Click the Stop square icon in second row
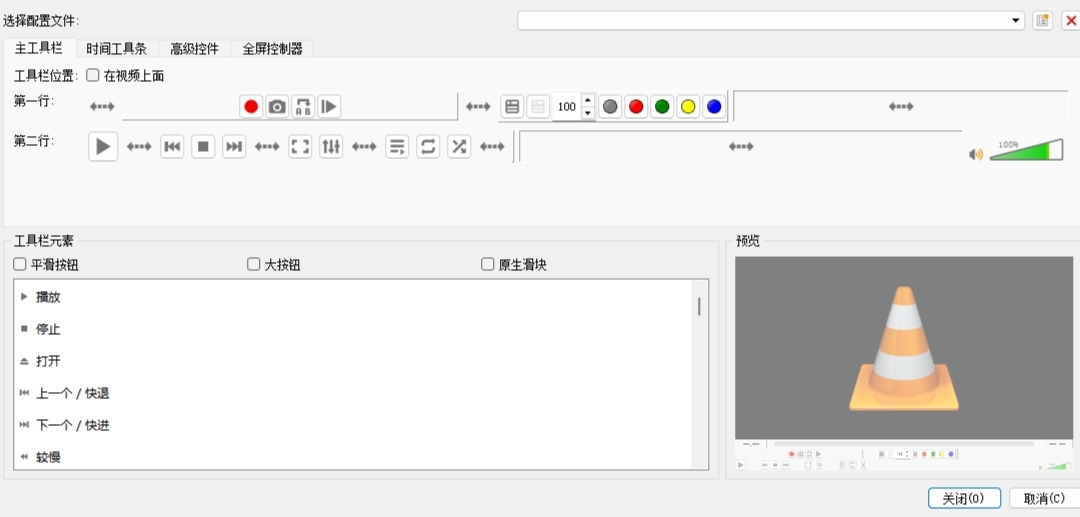1080x517 pixels. [203, 147]
